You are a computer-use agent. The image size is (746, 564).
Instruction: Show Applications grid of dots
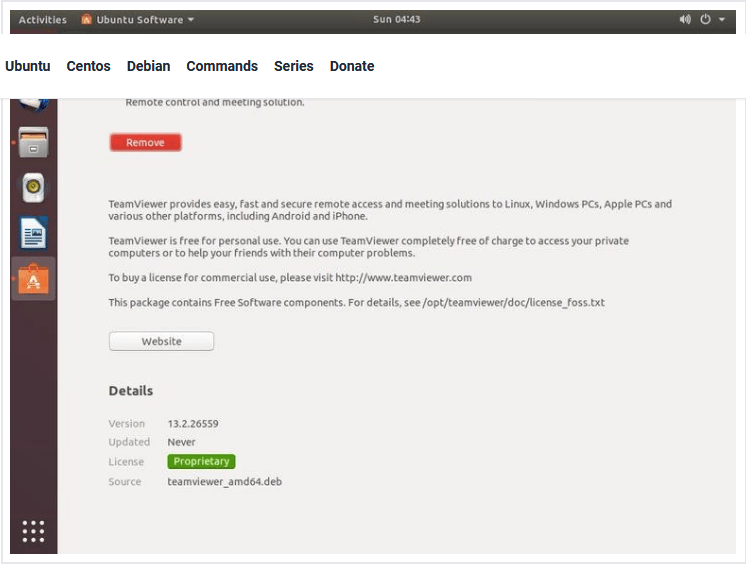coord(33,531)
